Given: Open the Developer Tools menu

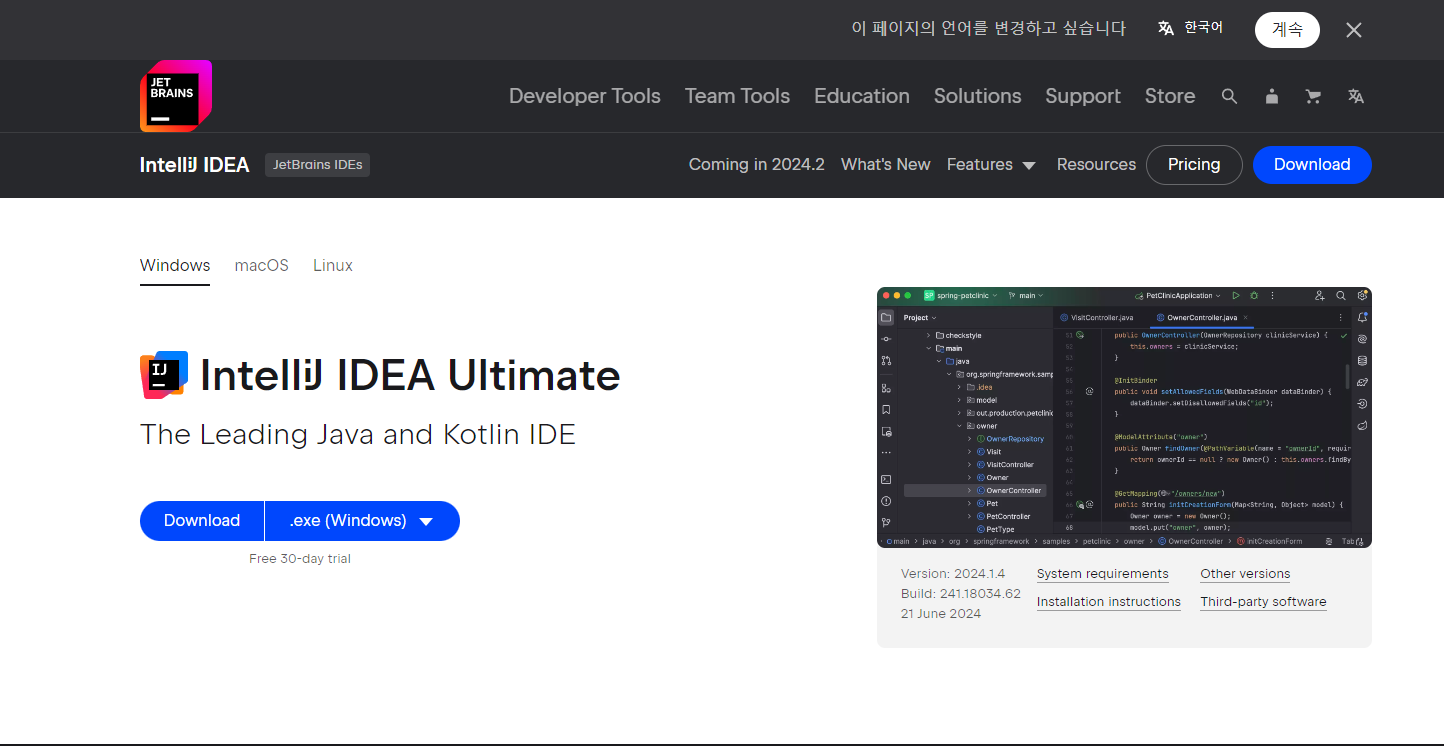Looking at the screenshot, I should pos(584,96).
